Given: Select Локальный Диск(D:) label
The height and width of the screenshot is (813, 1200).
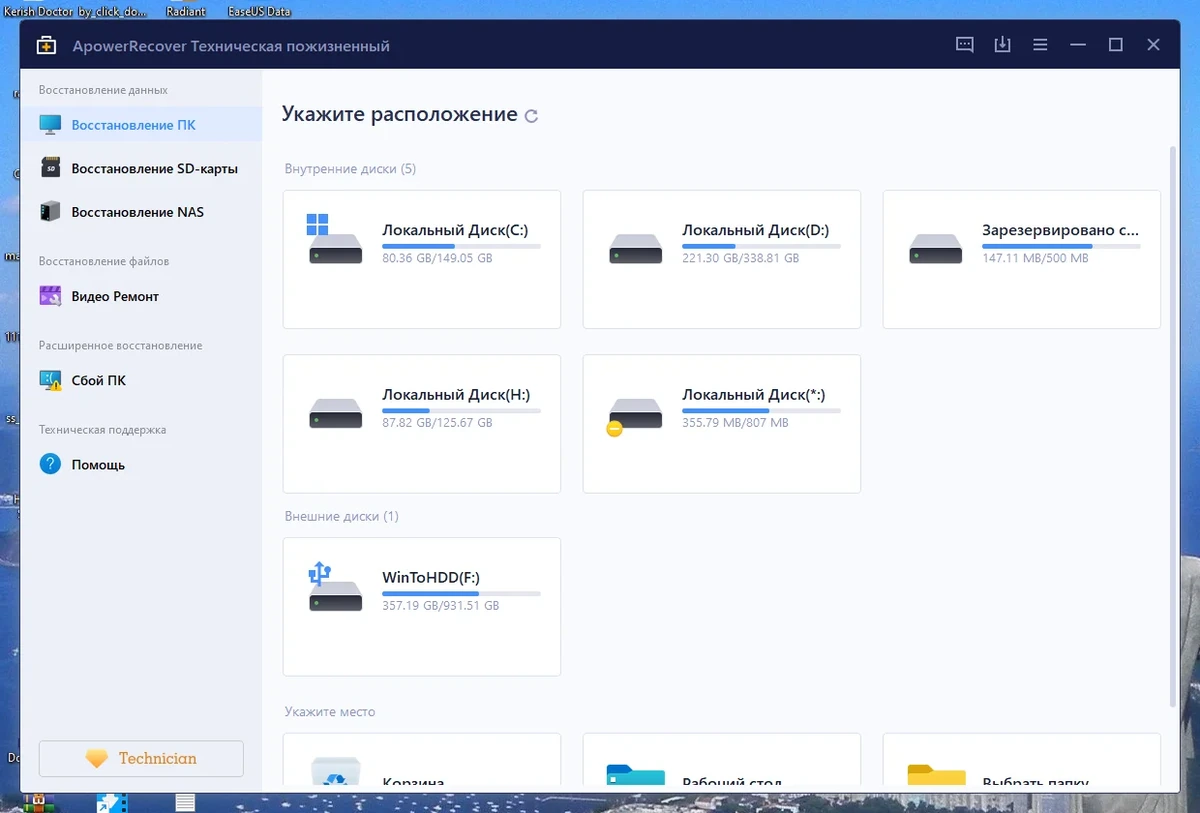Looking at the screenshot, I should point(756,230).
